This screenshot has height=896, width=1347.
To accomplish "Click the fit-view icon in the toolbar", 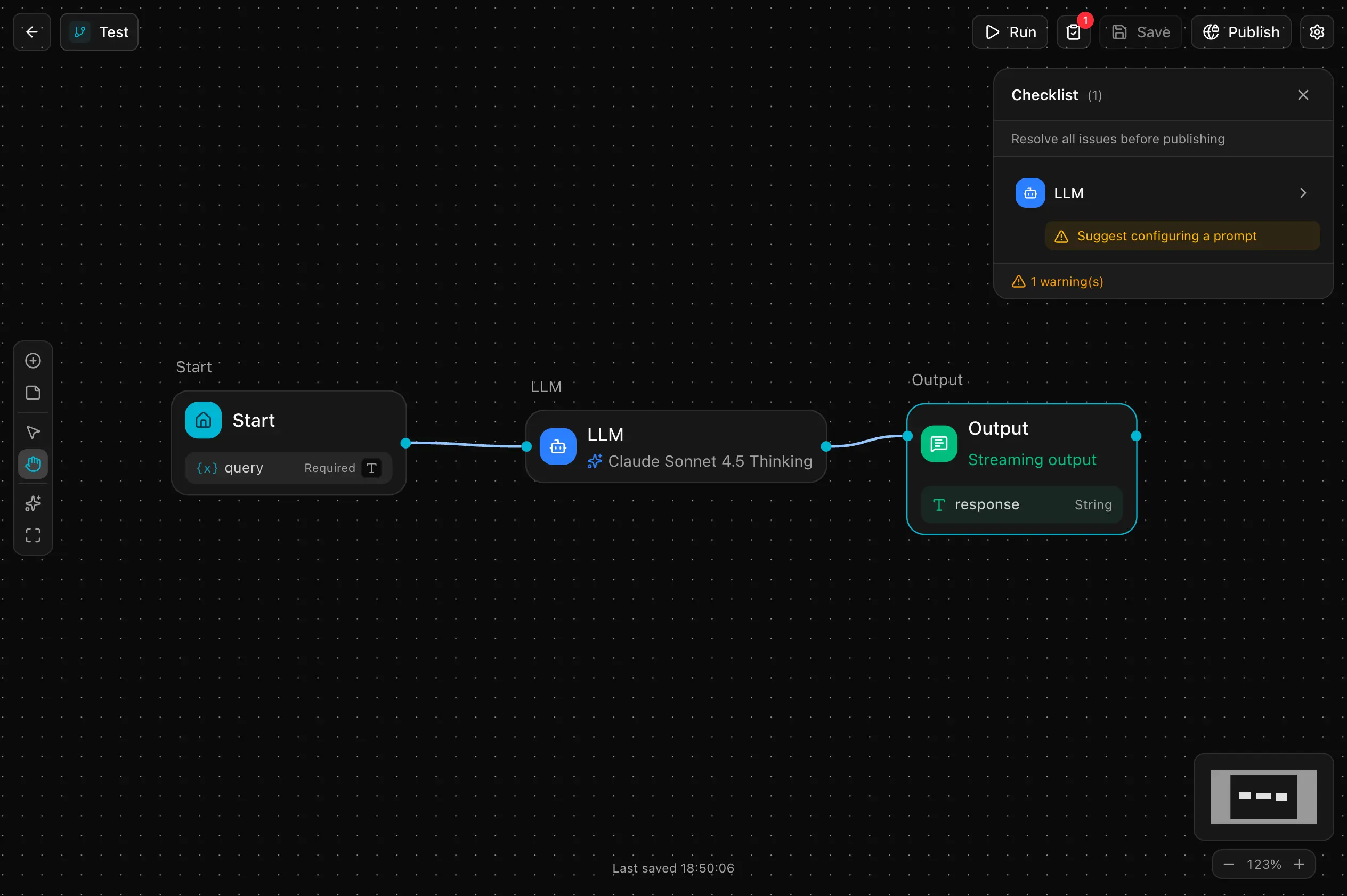I will [33, 535].
